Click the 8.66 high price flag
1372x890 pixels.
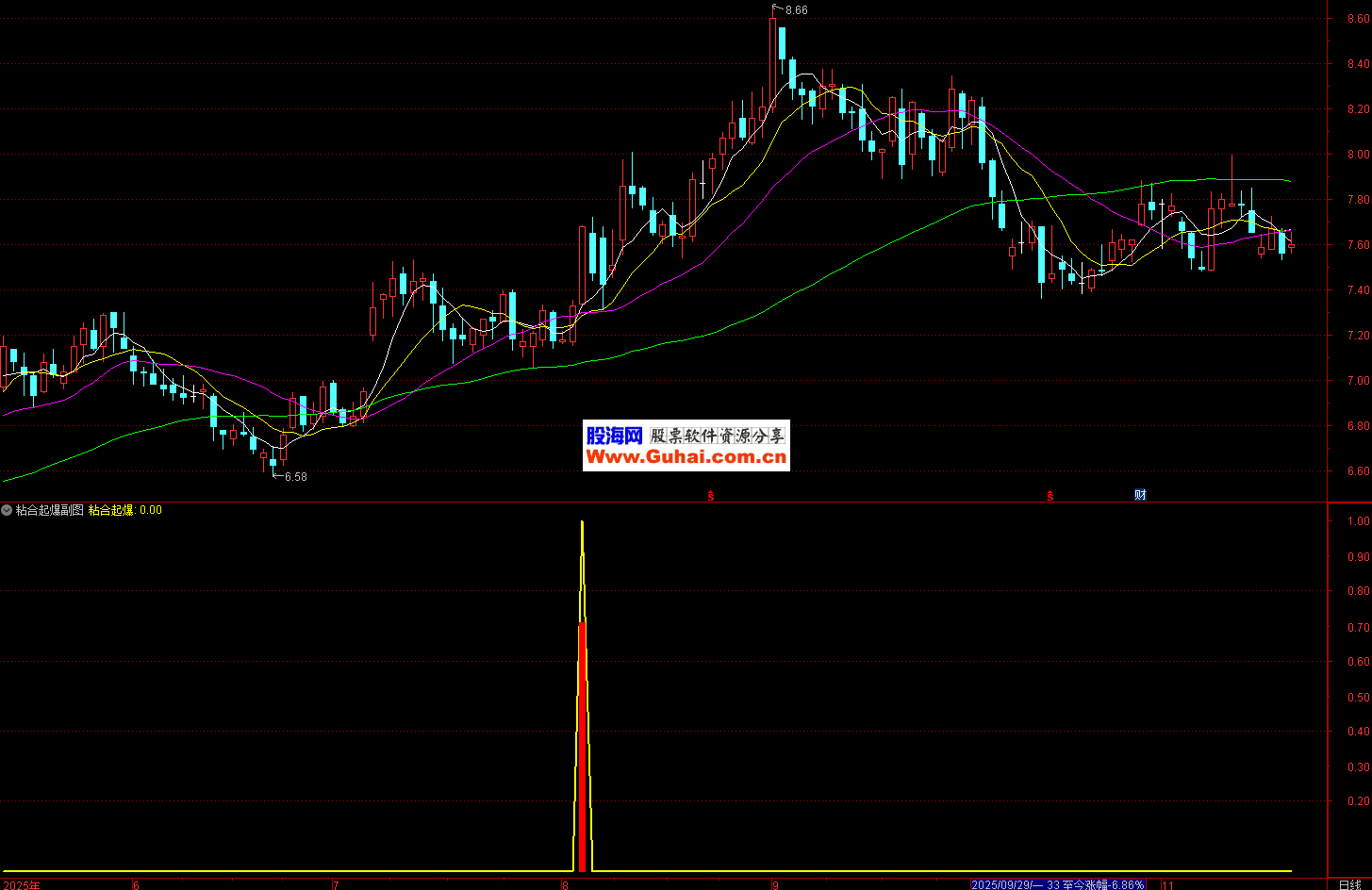[791, 10]
